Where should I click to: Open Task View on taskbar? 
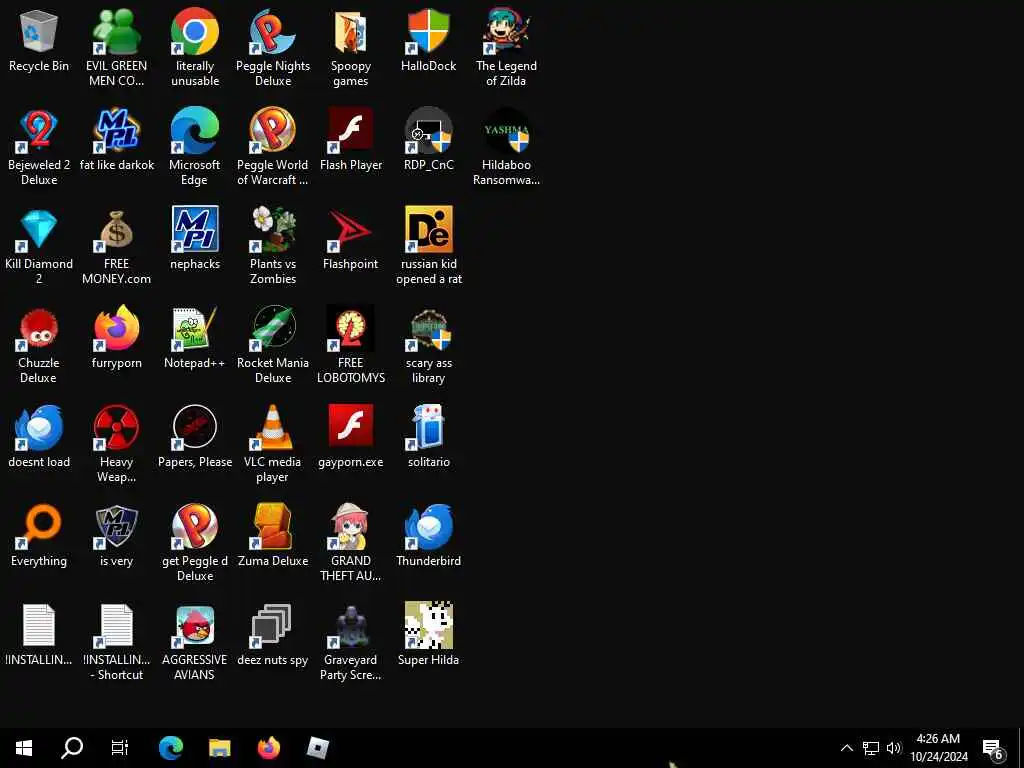tap(120, 748)
